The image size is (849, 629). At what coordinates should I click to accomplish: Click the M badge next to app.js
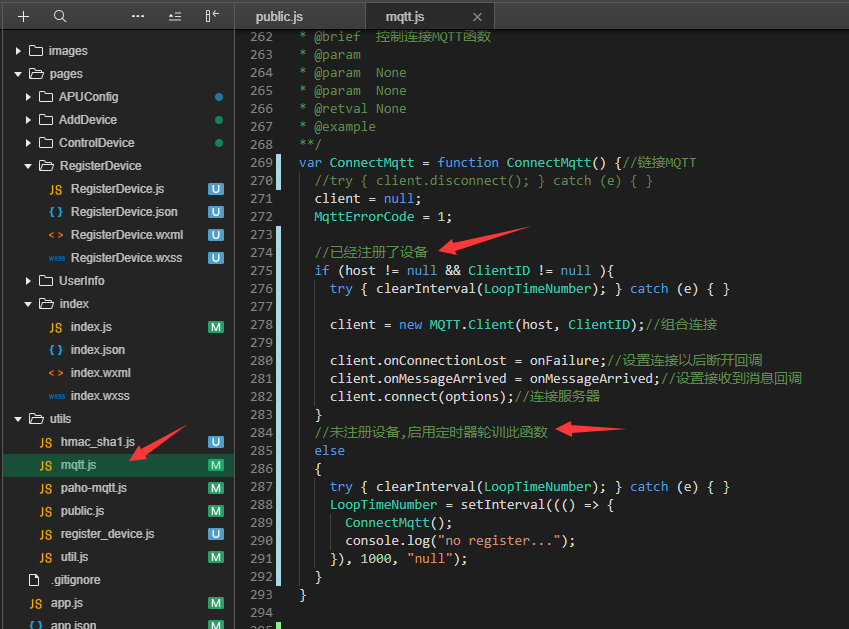click(216, 603)
